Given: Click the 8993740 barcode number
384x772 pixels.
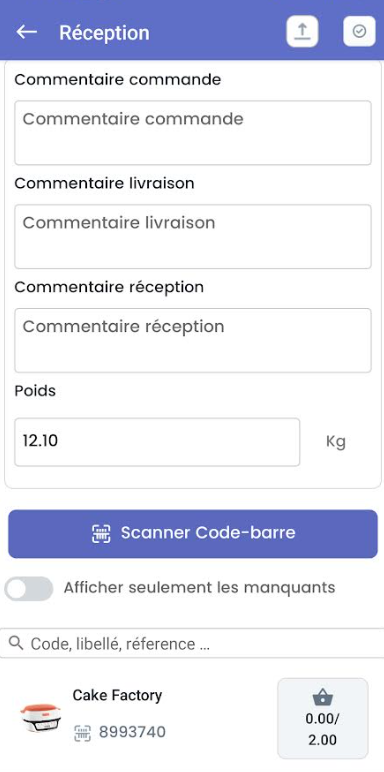Looking at the screenshot, I should tap(132, 733).
